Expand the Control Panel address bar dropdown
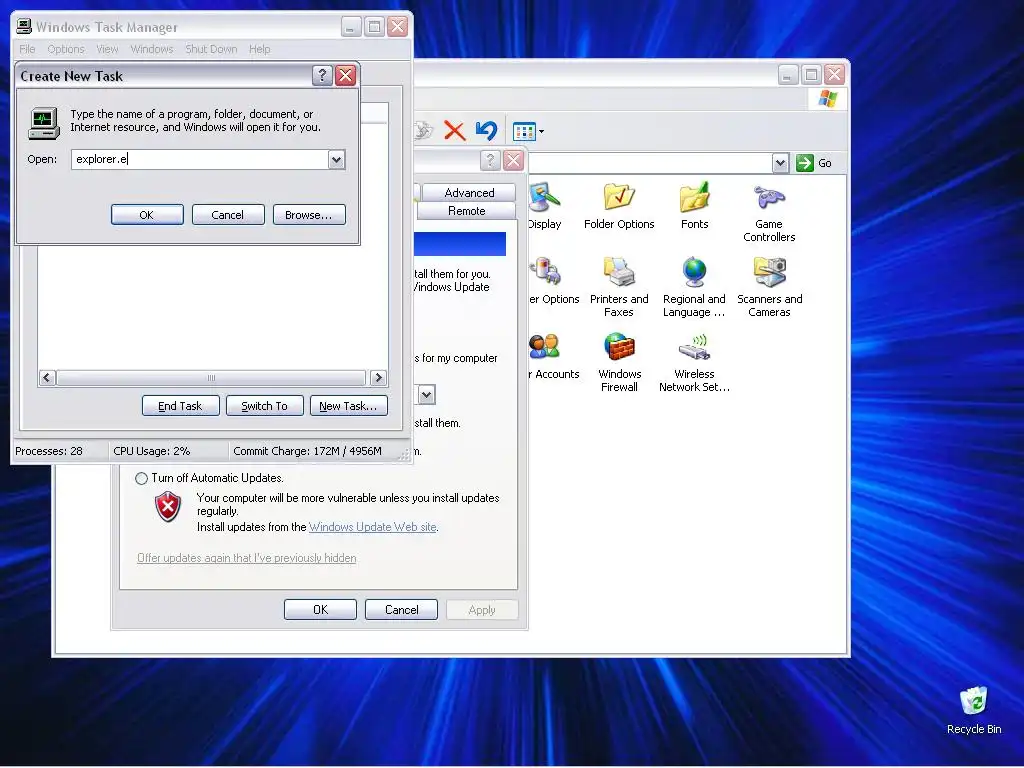The image size is (1024, 768). point(780,163)
